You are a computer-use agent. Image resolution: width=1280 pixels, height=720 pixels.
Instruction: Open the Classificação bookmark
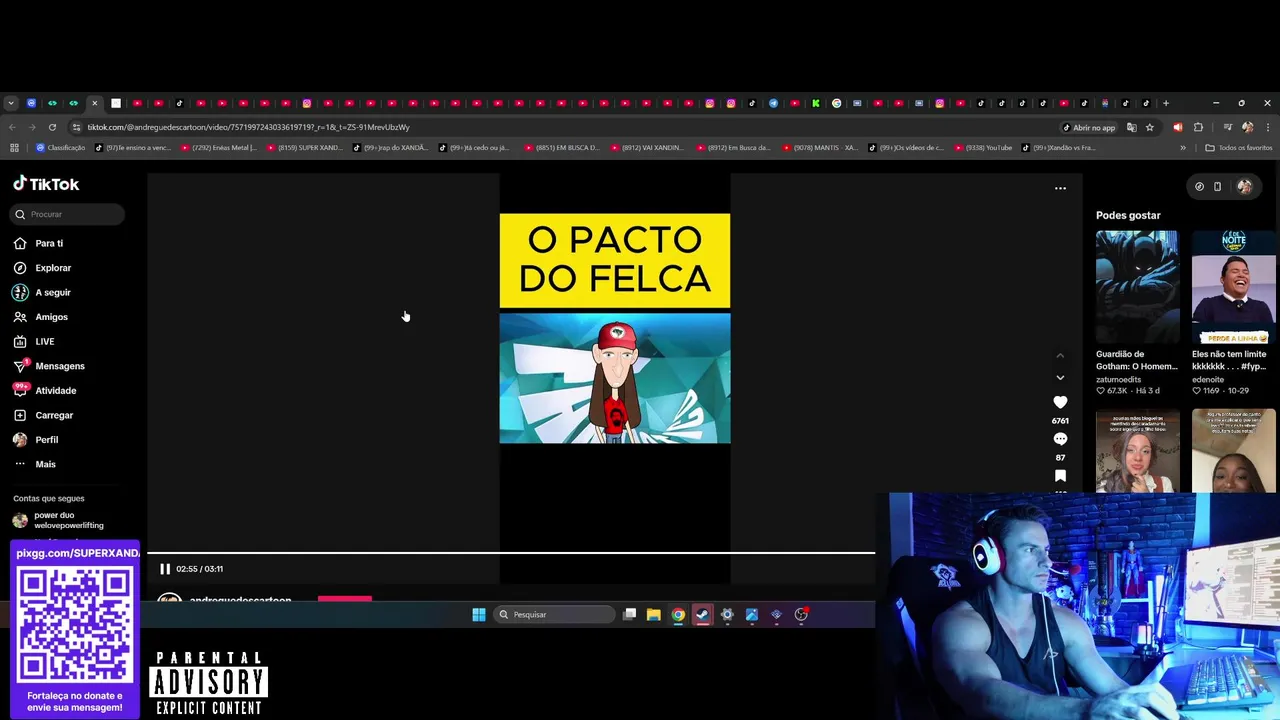point(61,148)
